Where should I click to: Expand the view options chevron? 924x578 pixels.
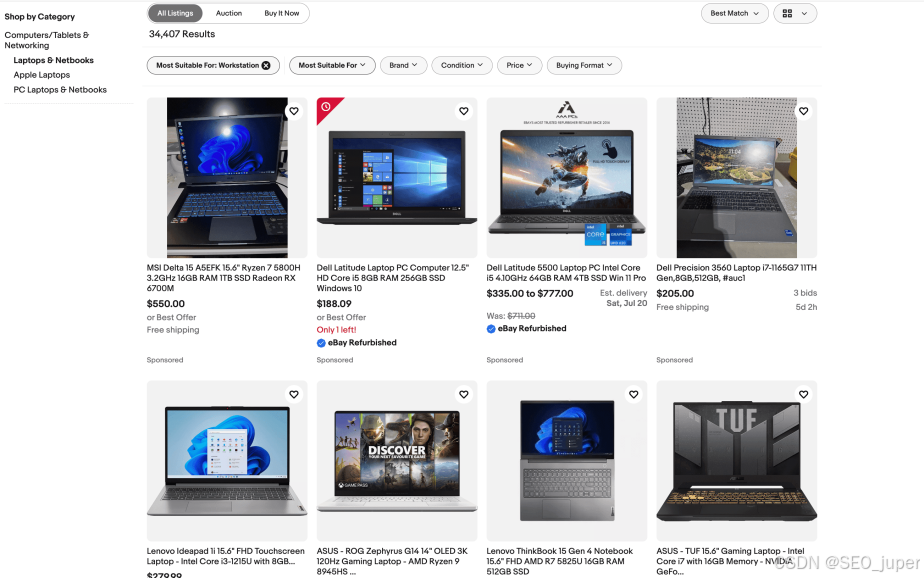click(x=804, y=14)
